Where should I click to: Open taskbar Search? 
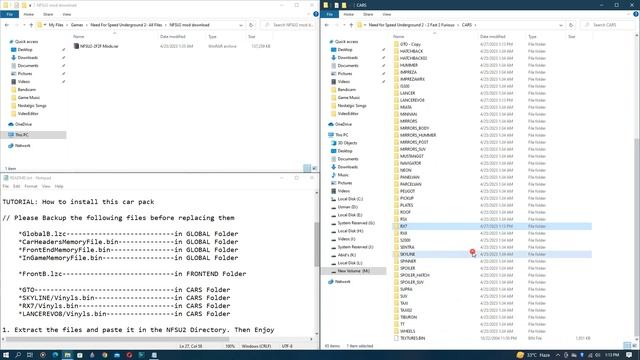[18, 355]
